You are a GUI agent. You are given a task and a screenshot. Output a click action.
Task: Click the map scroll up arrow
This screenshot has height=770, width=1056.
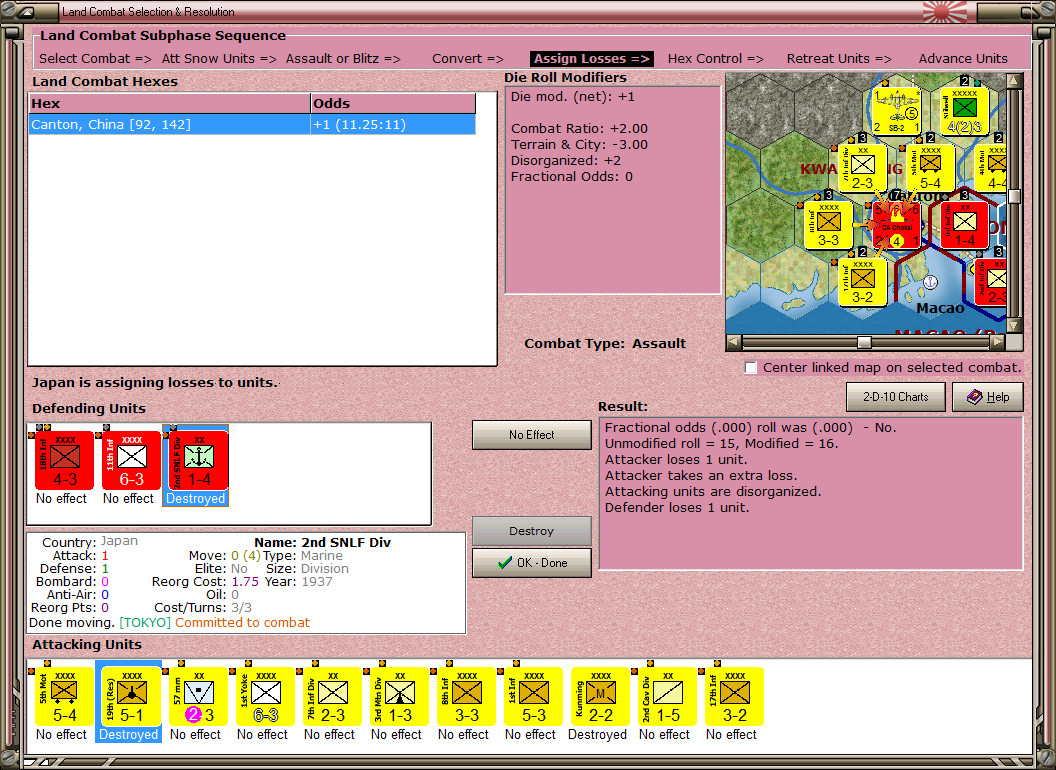1014,82
